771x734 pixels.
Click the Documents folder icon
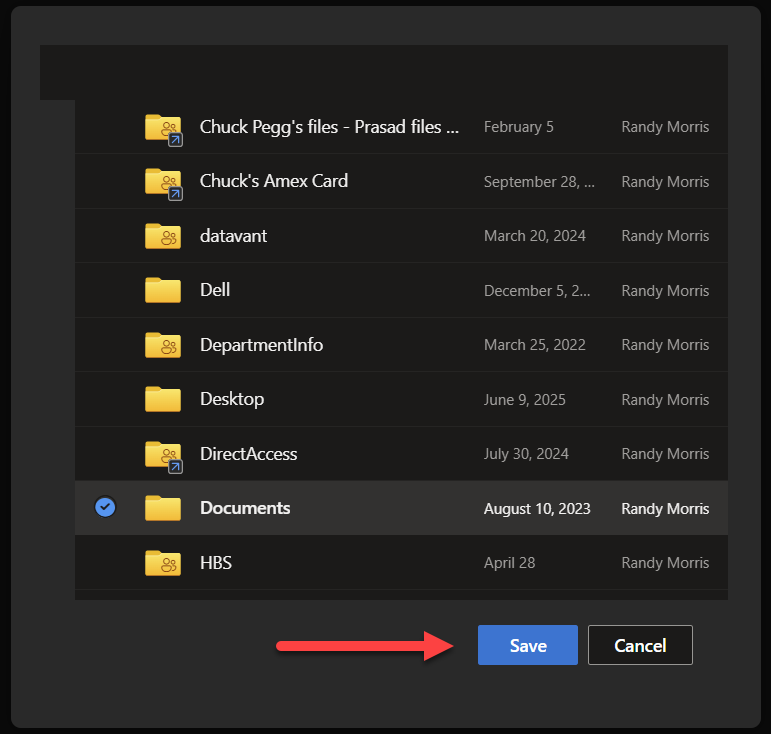[163, 508]
